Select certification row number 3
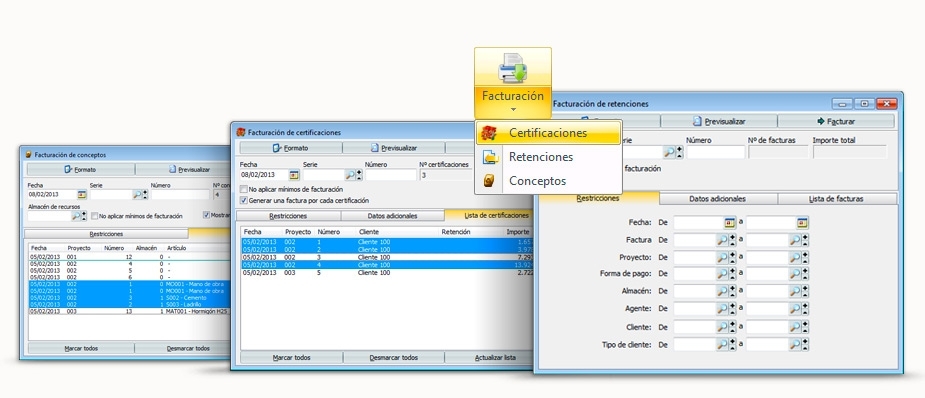 (386, 257)
